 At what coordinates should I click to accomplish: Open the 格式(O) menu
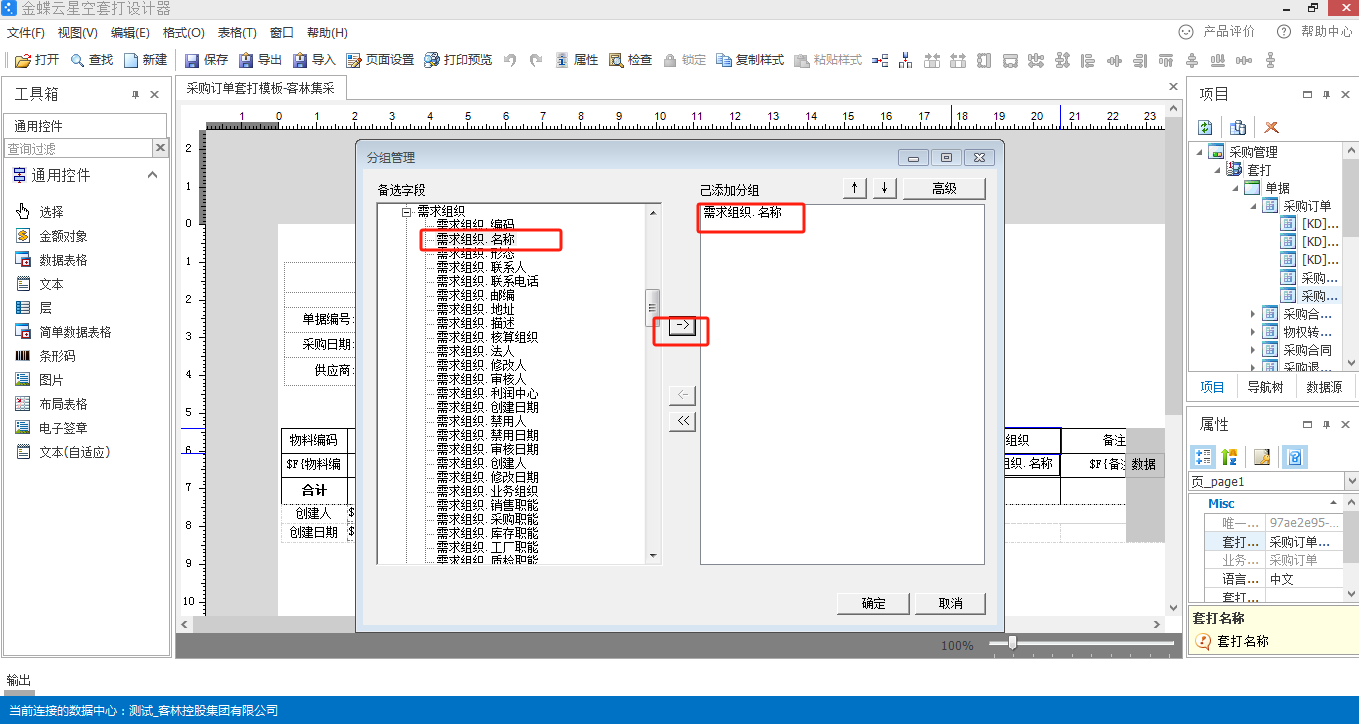[183, 33]
